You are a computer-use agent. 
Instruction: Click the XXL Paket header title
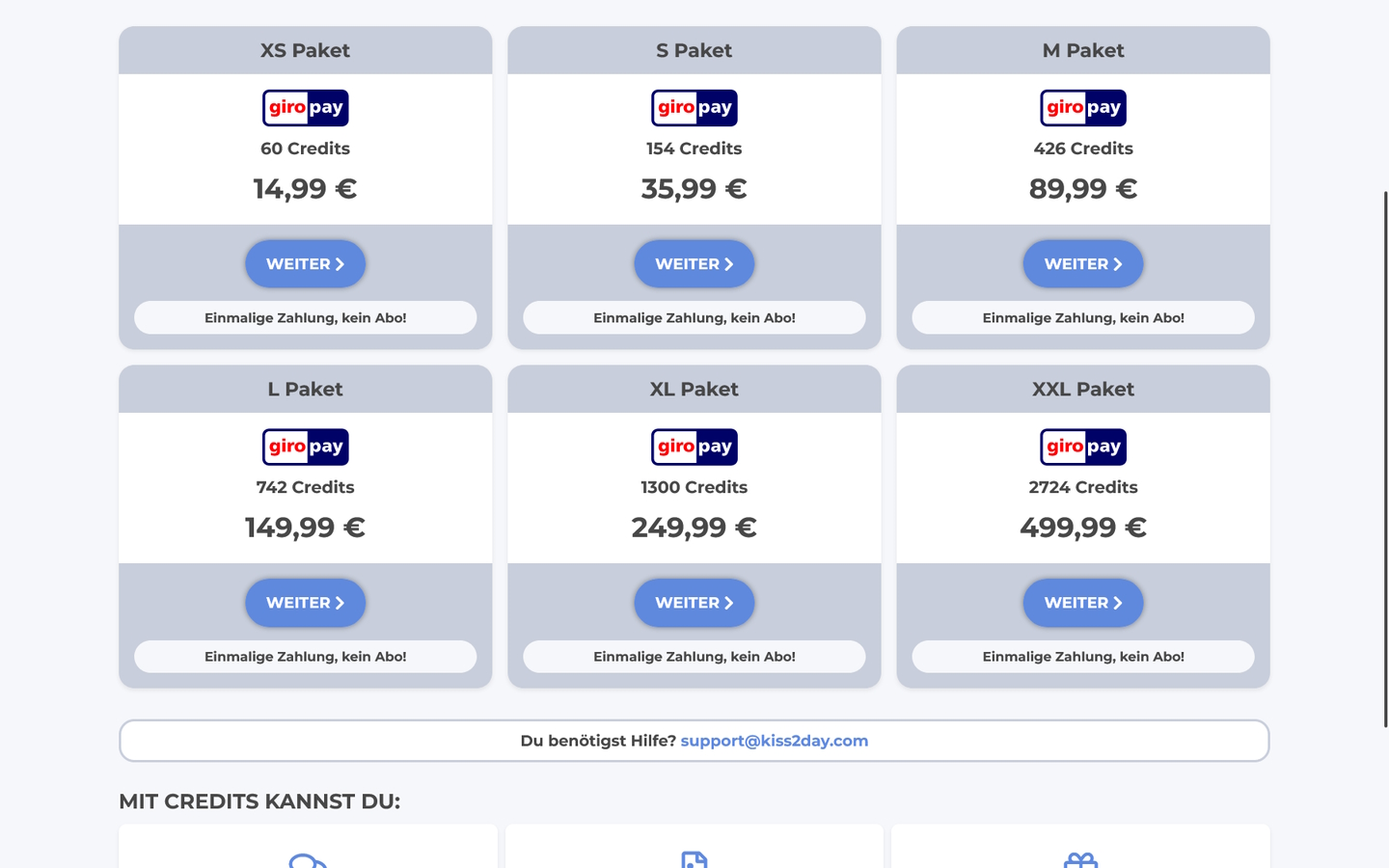[x=1082, y=389]
